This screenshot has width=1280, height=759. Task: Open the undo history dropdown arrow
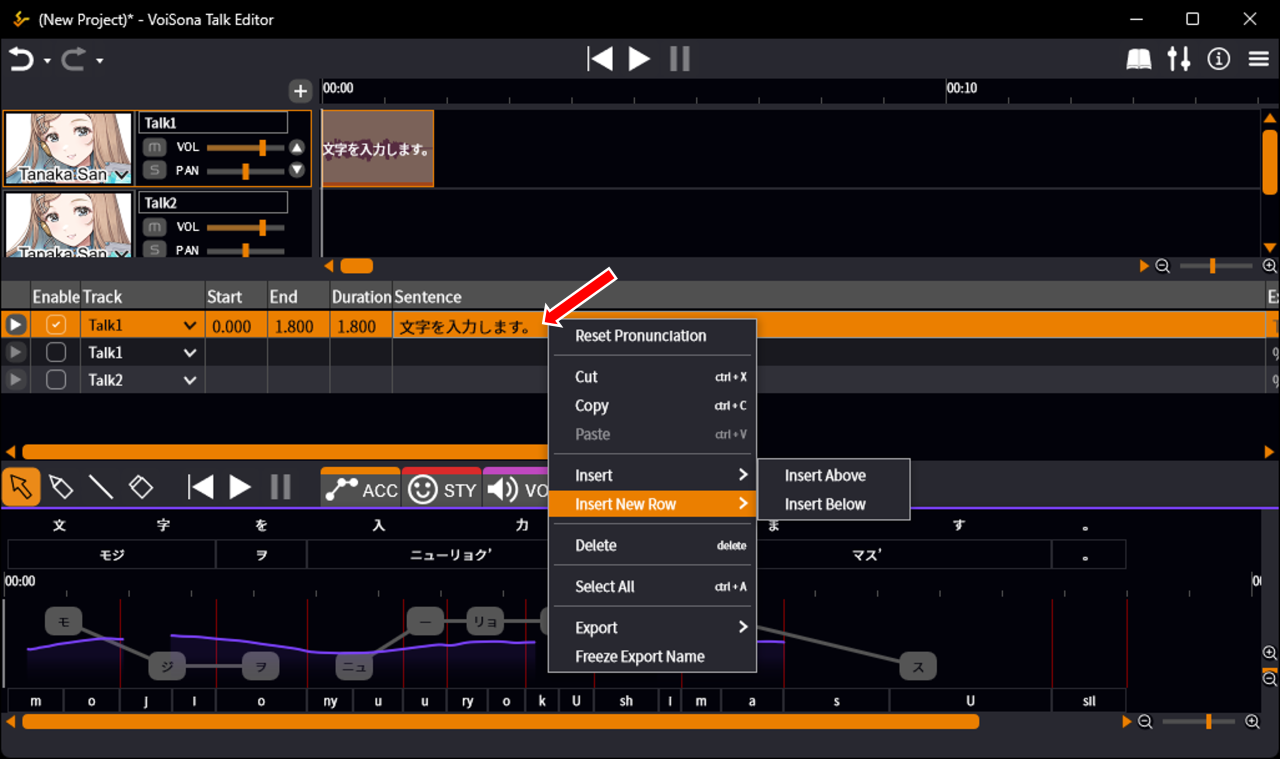point(47,61)
